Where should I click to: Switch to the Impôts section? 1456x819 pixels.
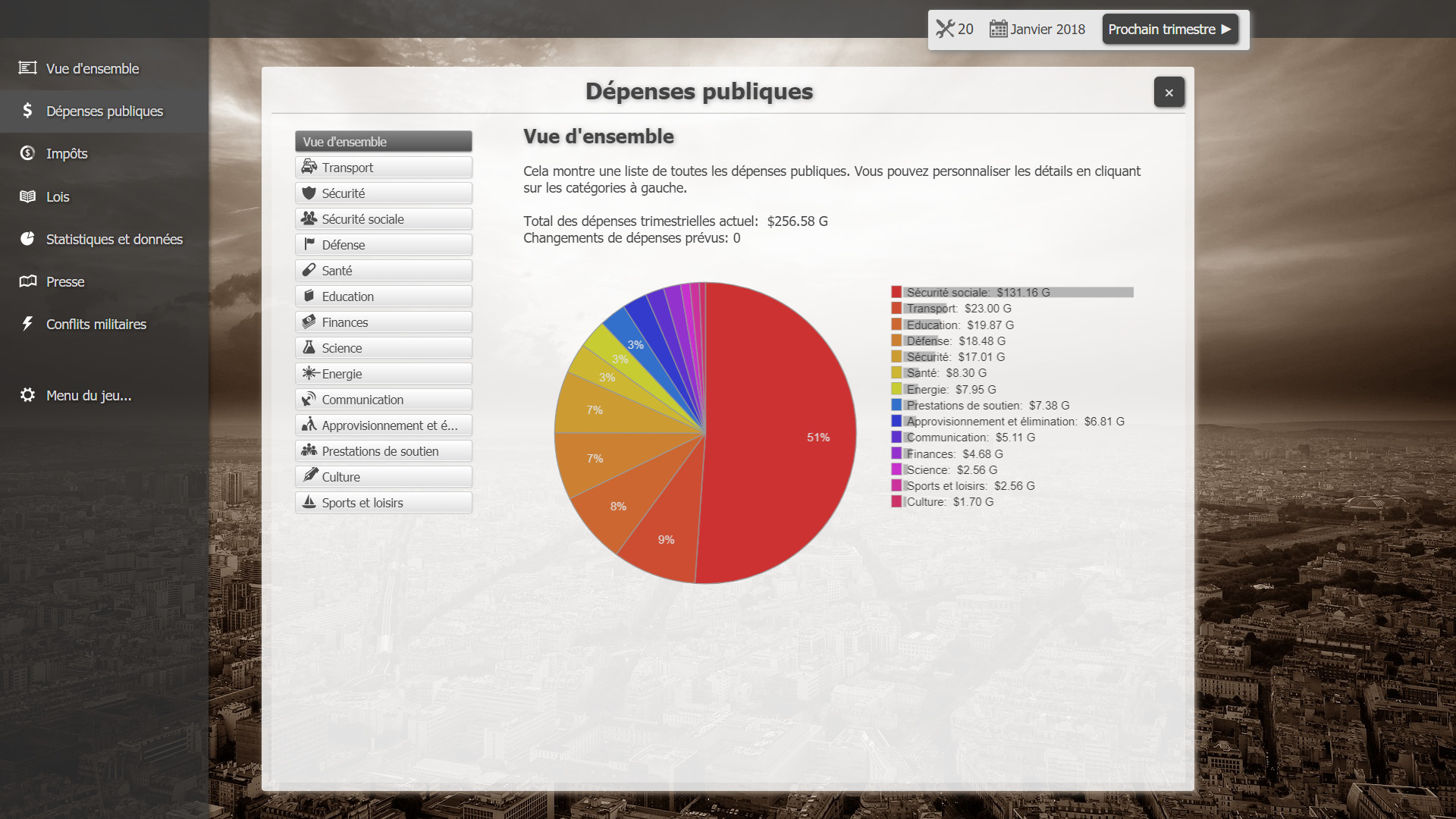tap(67, 153)
